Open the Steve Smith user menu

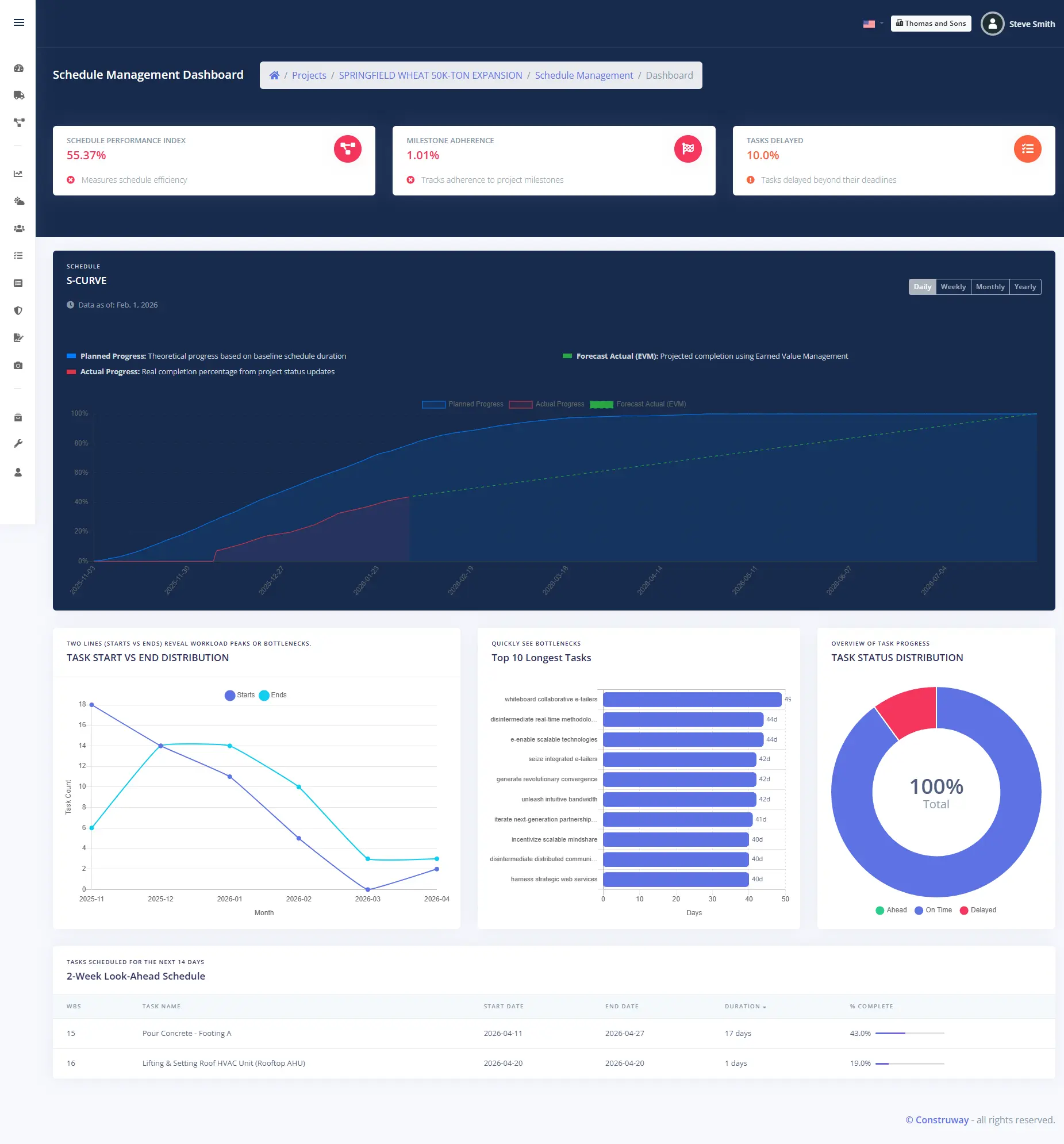click(x=1018, y=24)
